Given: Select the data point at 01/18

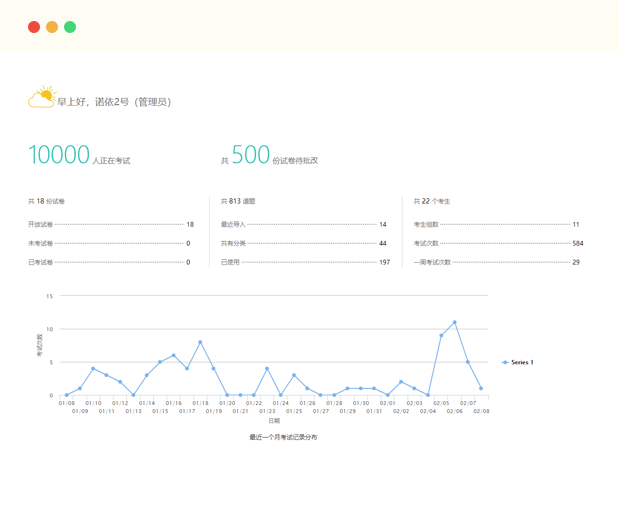Looking at the screenshot, I should [x=200, y=342].
